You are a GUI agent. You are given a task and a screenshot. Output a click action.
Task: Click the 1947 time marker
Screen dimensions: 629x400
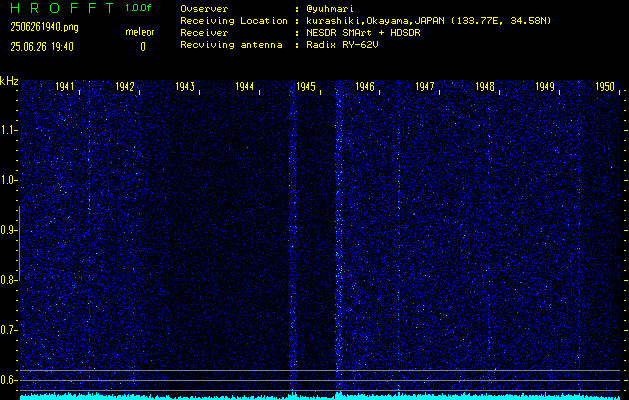(x=425, y=86)
